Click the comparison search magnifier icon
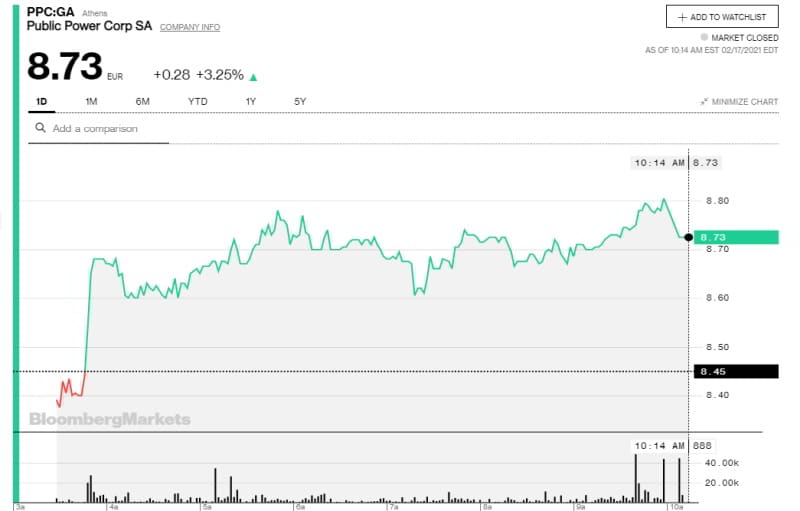This screenshot has height=511, width=800. pos(40,128)
